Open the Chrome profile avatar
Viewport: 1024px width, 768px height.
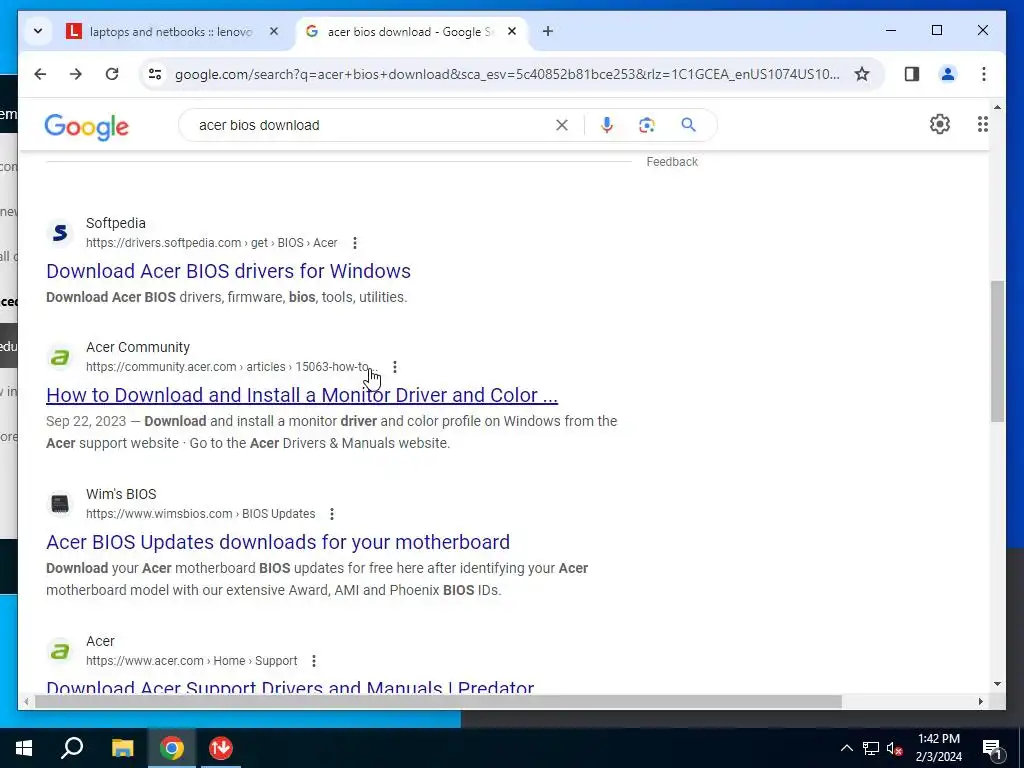click(x=948, y=74)
